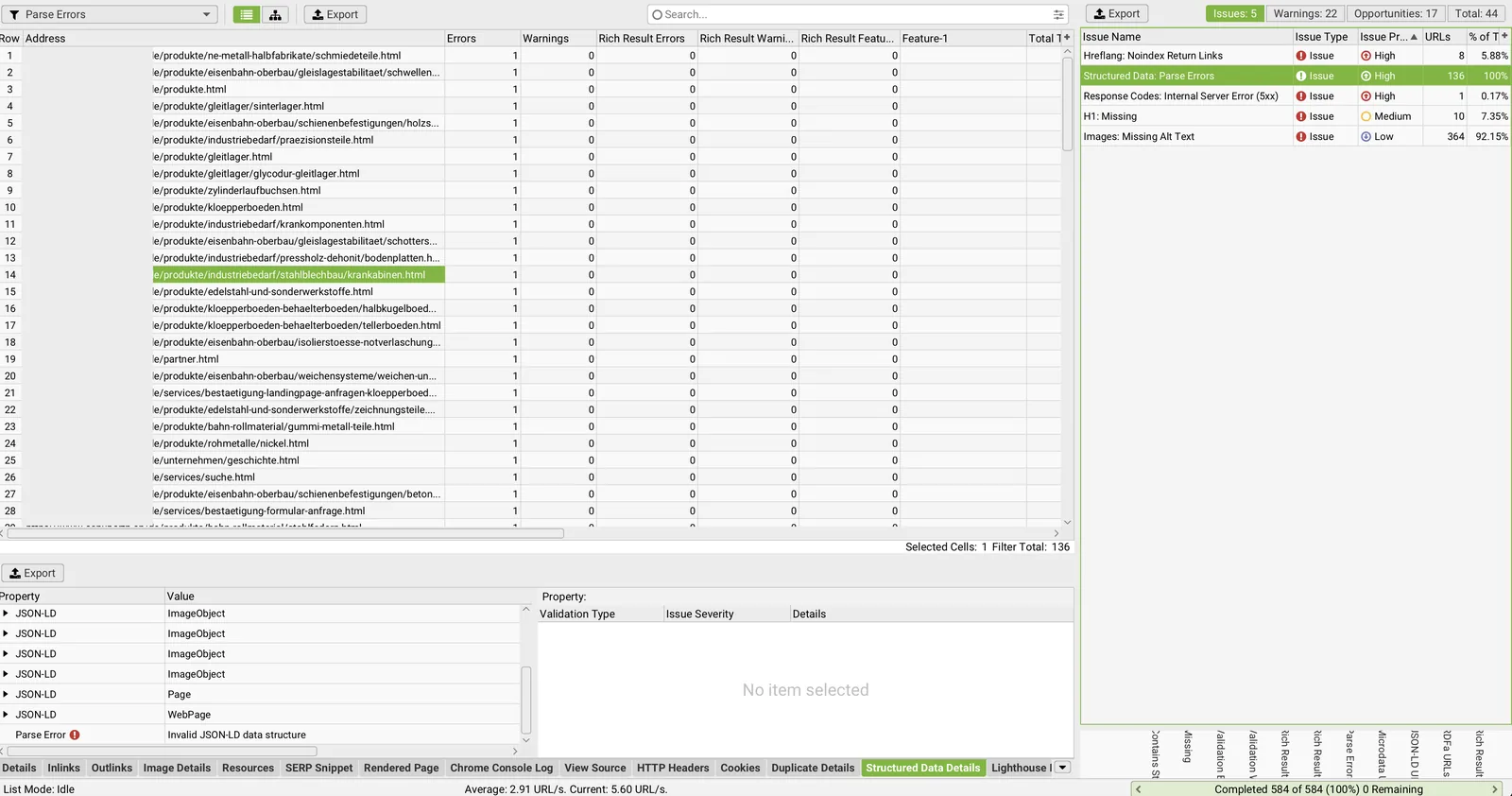Screen dimensions: 1512x796
Task: Sort by the Address column header
Action: tap(233, 38)
